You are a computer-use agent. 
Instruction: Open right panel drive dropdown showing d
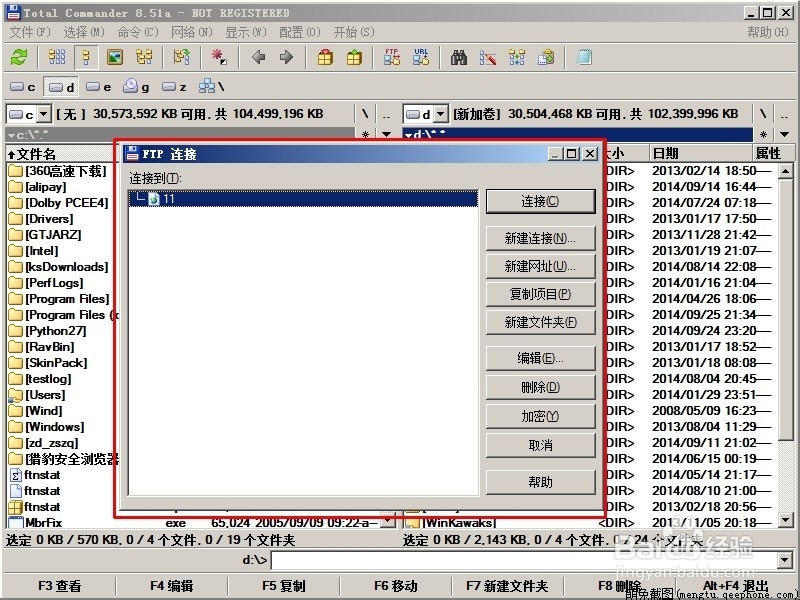click(x=426, y=114)
